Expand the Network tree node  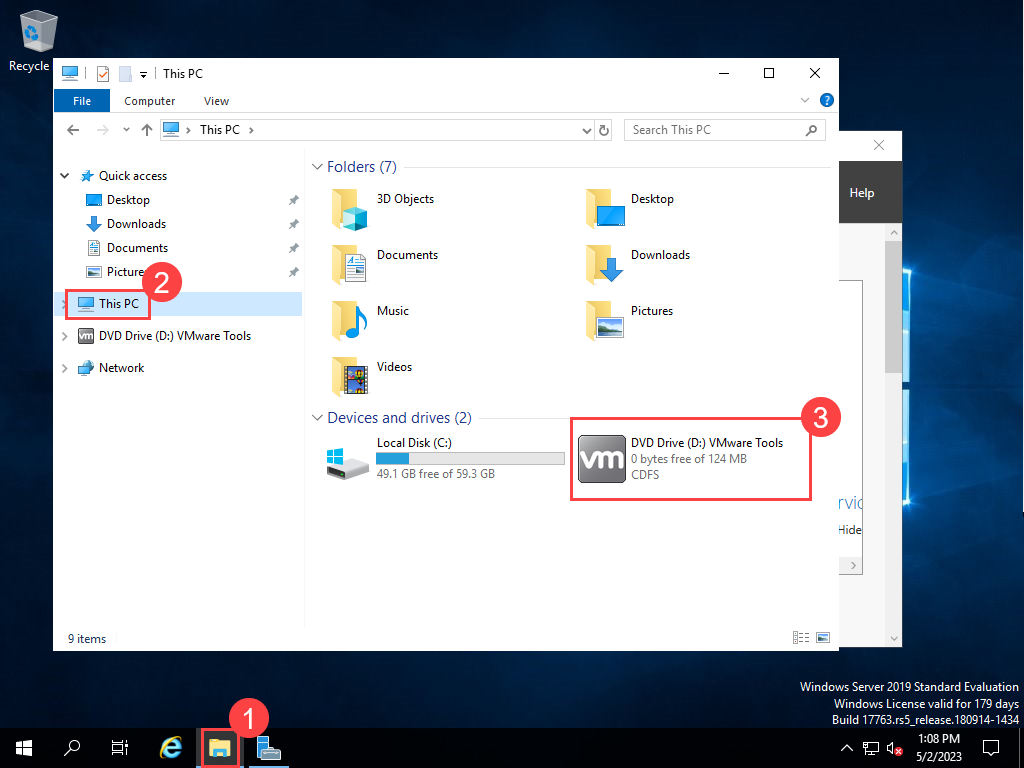(65, 368)
